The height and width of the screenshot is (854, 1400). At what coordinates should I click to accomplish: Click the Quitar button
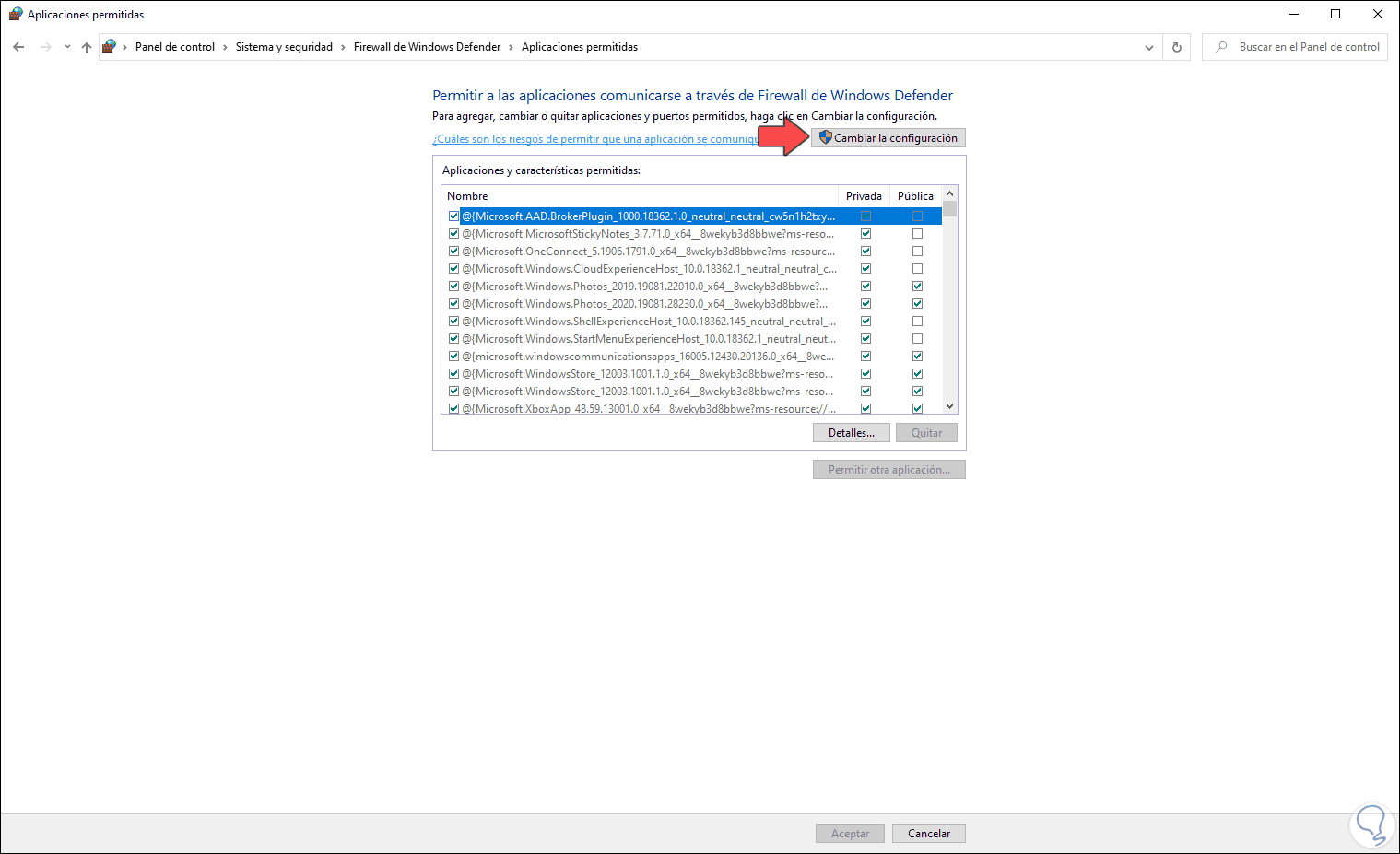927,433
